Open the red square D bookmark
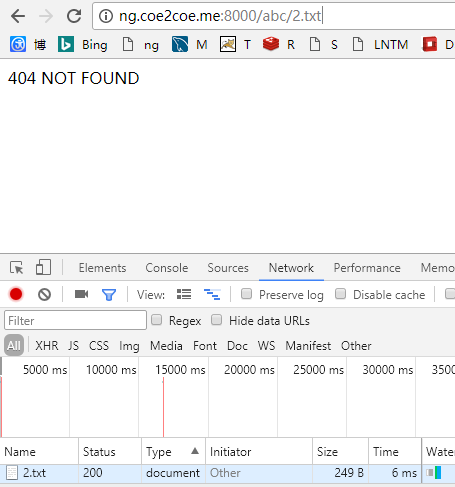Image resolution: width=455 pixels, height=487 pixels. click(438, 45)
